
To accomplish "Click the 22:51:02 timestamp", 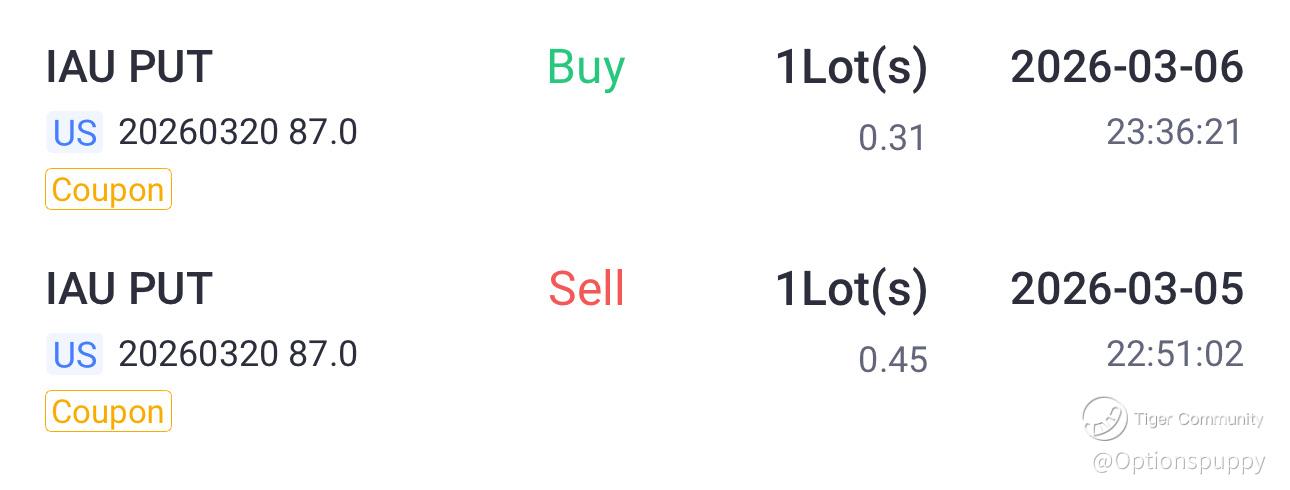I will tap(1174, 354).
